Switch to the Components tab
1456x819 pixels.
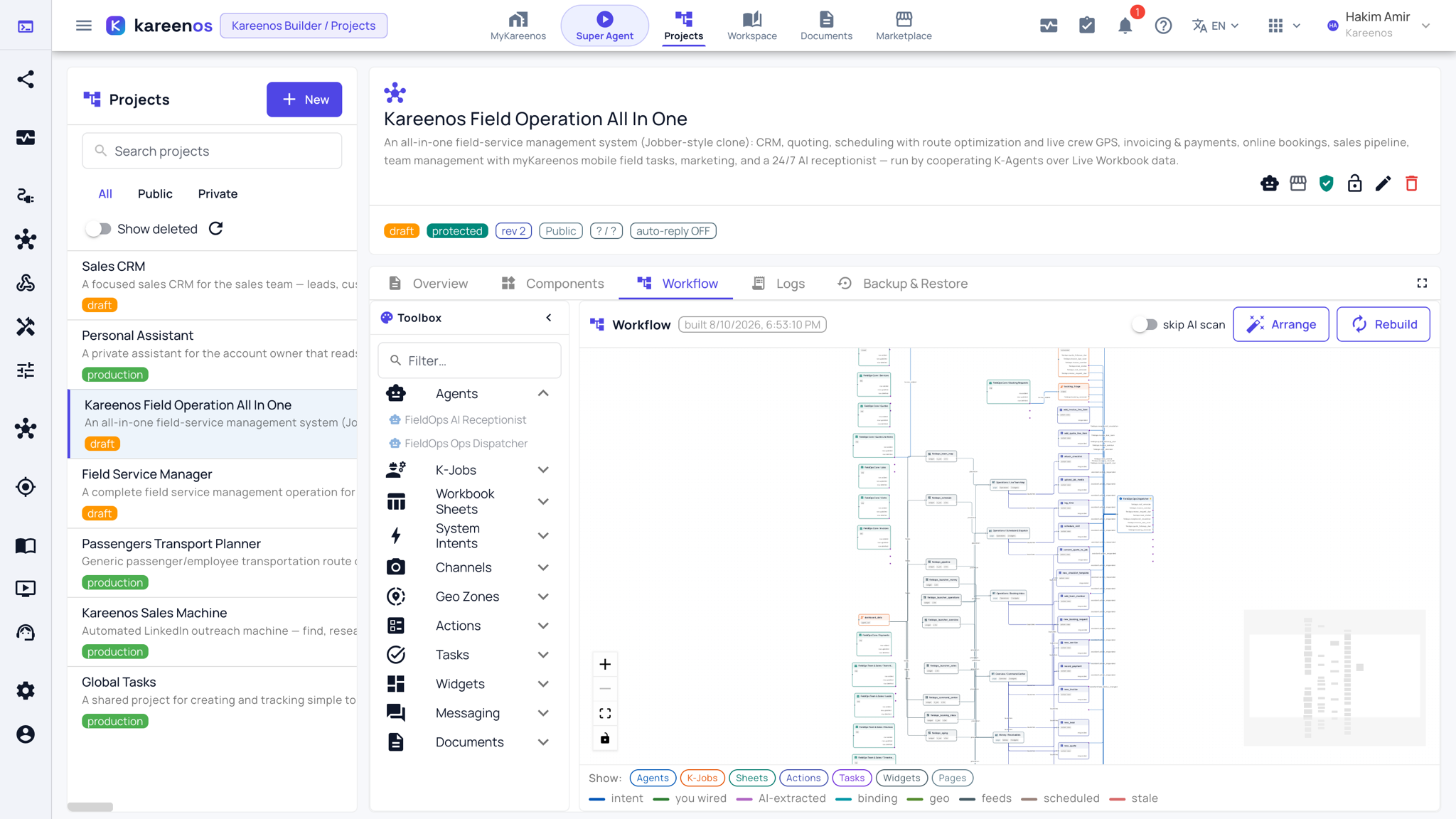point(552,284)
